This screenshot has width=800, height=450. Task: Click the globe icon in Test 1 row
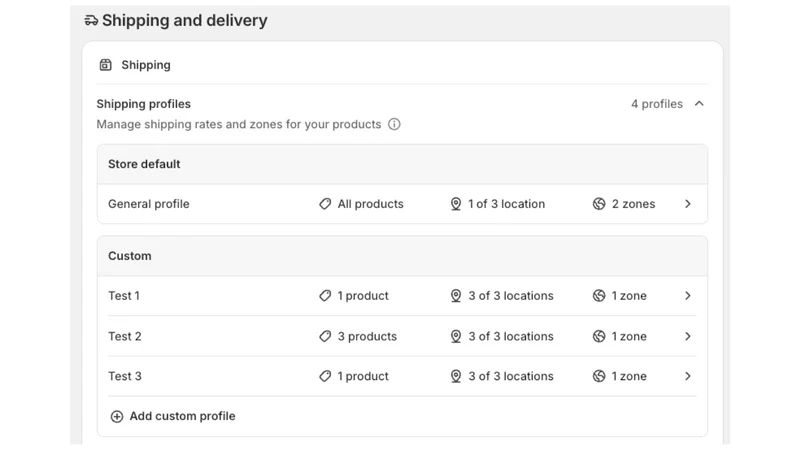click(599, 296)
